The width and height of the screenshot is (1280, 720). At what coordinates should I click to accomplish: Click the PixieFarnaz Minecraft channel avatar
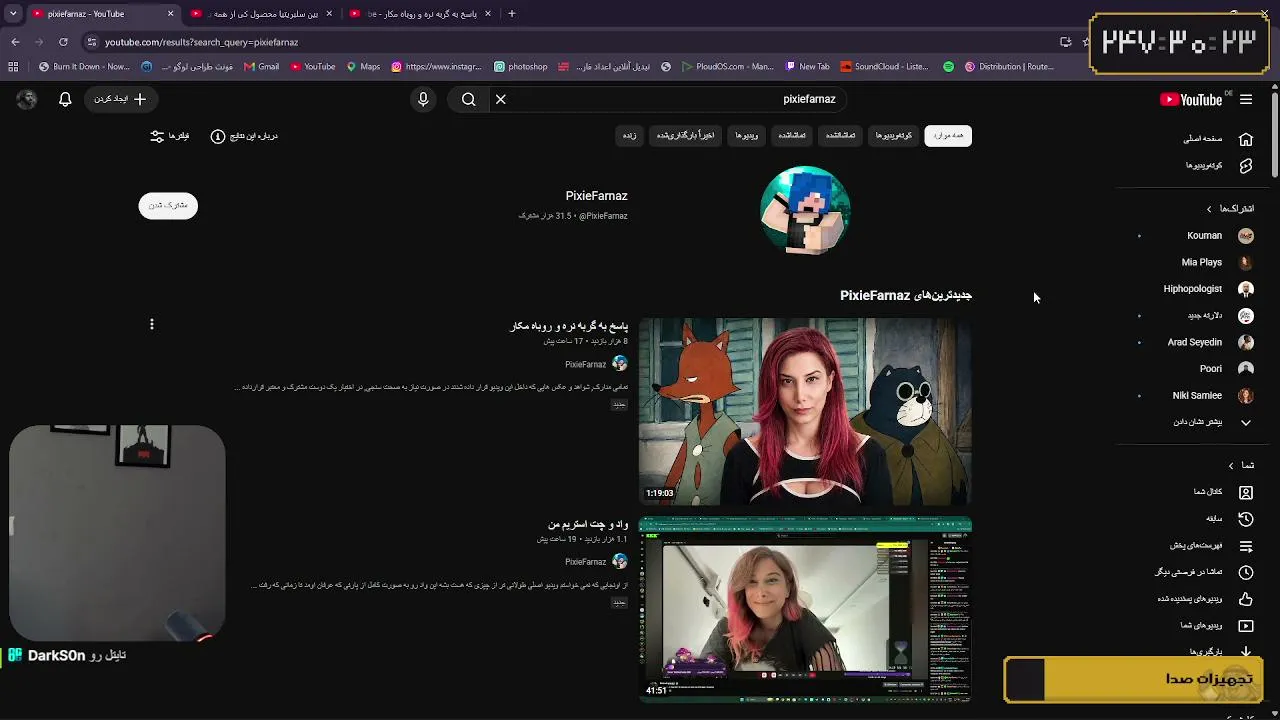coord(805,210)
